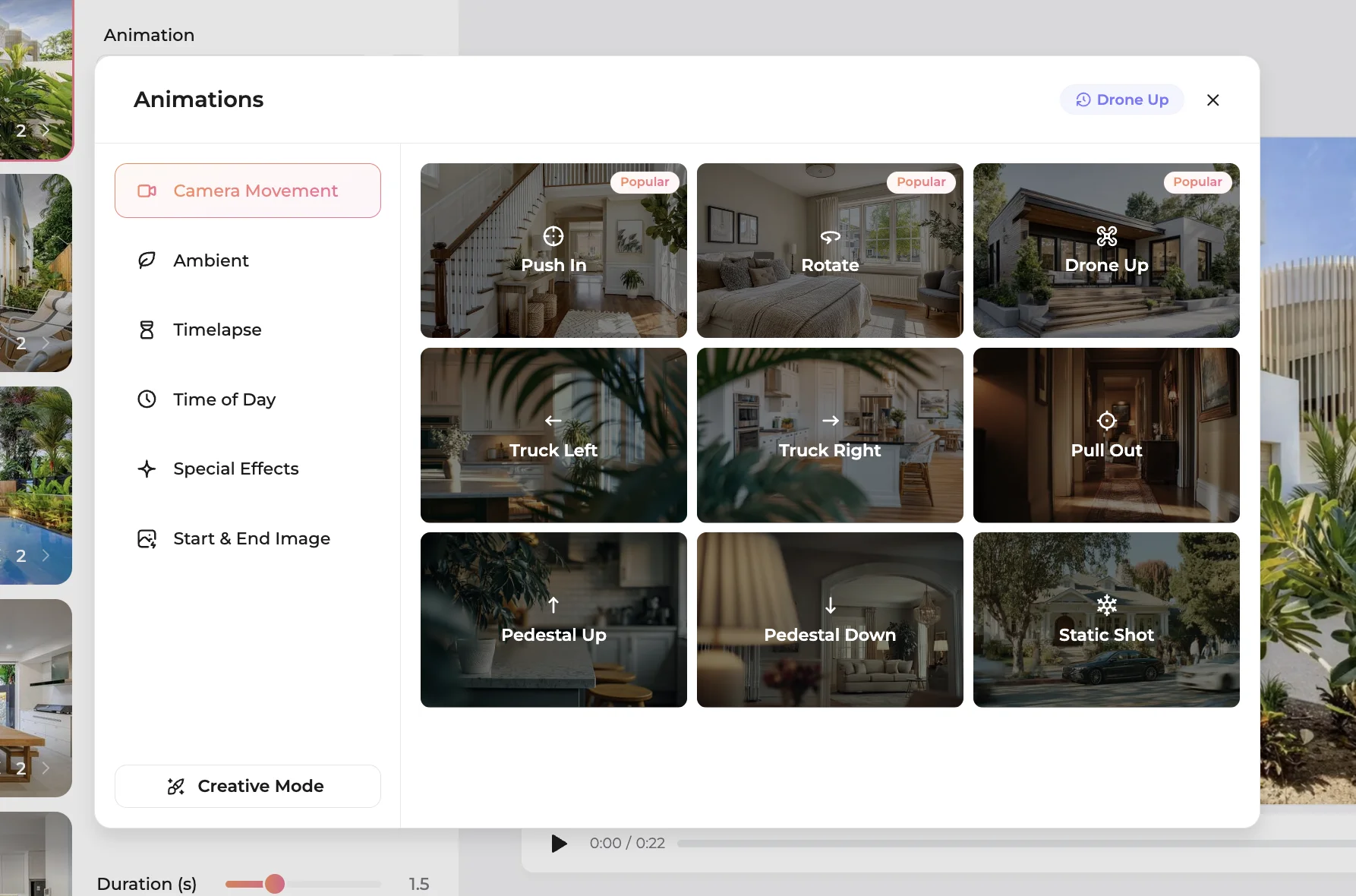1356x896 pixels.
Task: Click the Duration value 1.5
Action: pos(419,884)
